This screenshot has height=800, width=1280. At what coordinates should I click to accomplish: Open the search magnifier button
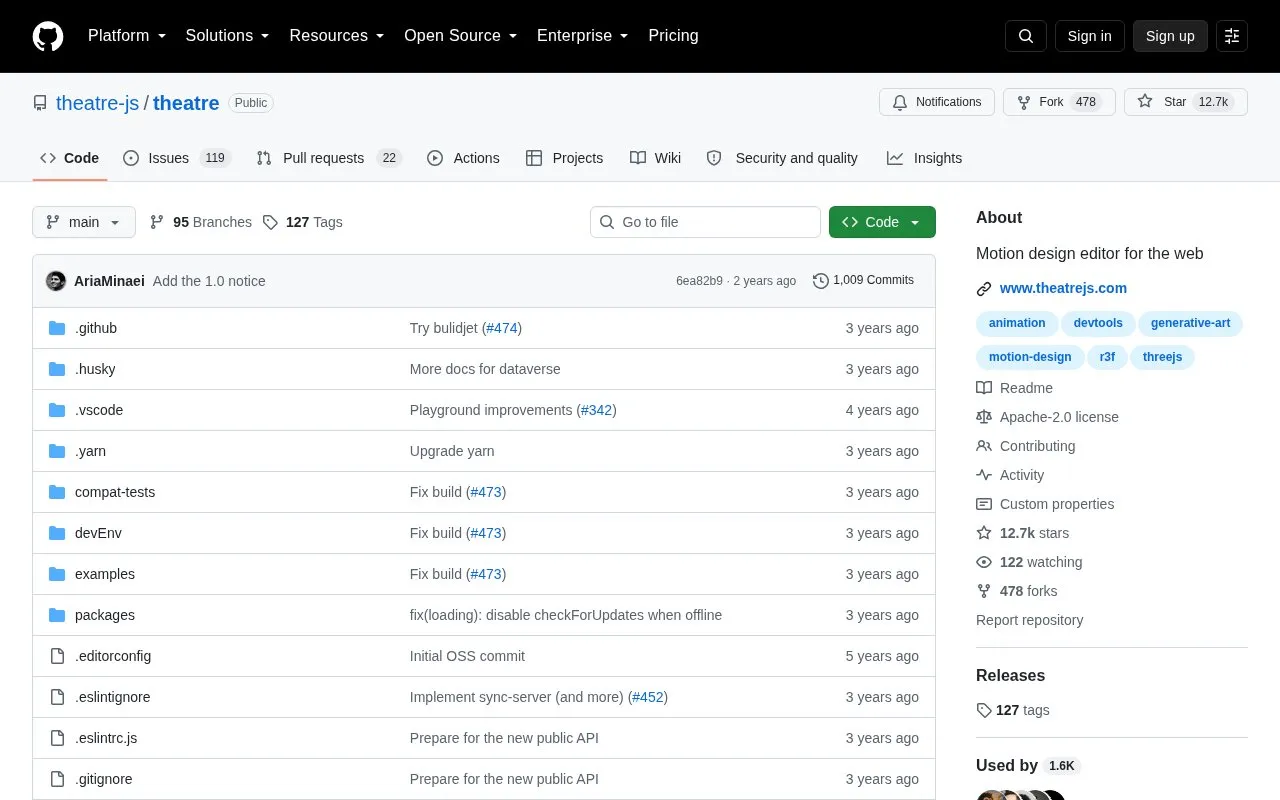pyautogui.click(x=1026, y=36)
